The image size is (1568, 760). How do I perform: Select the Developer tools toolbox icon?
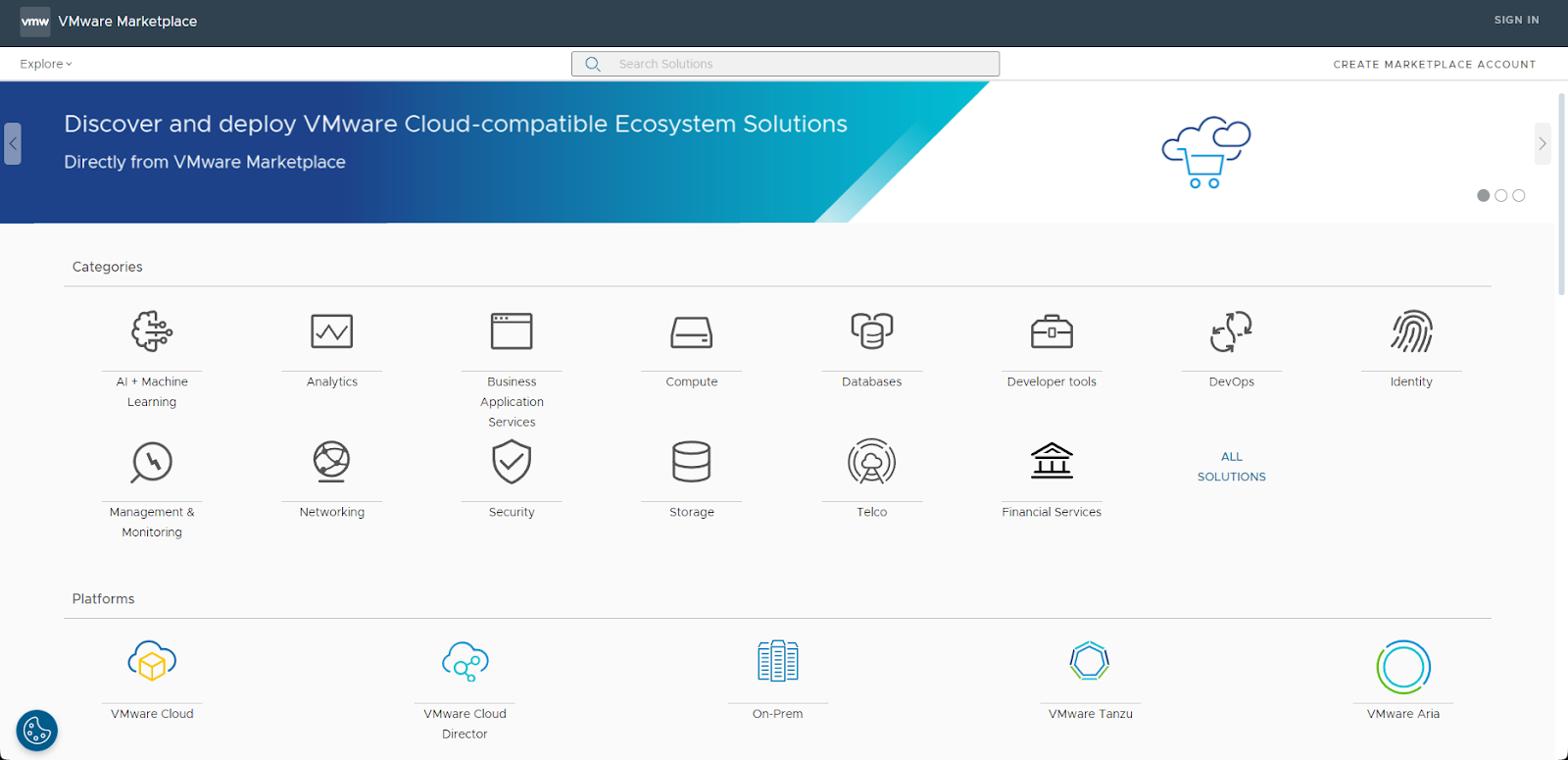1052,331
